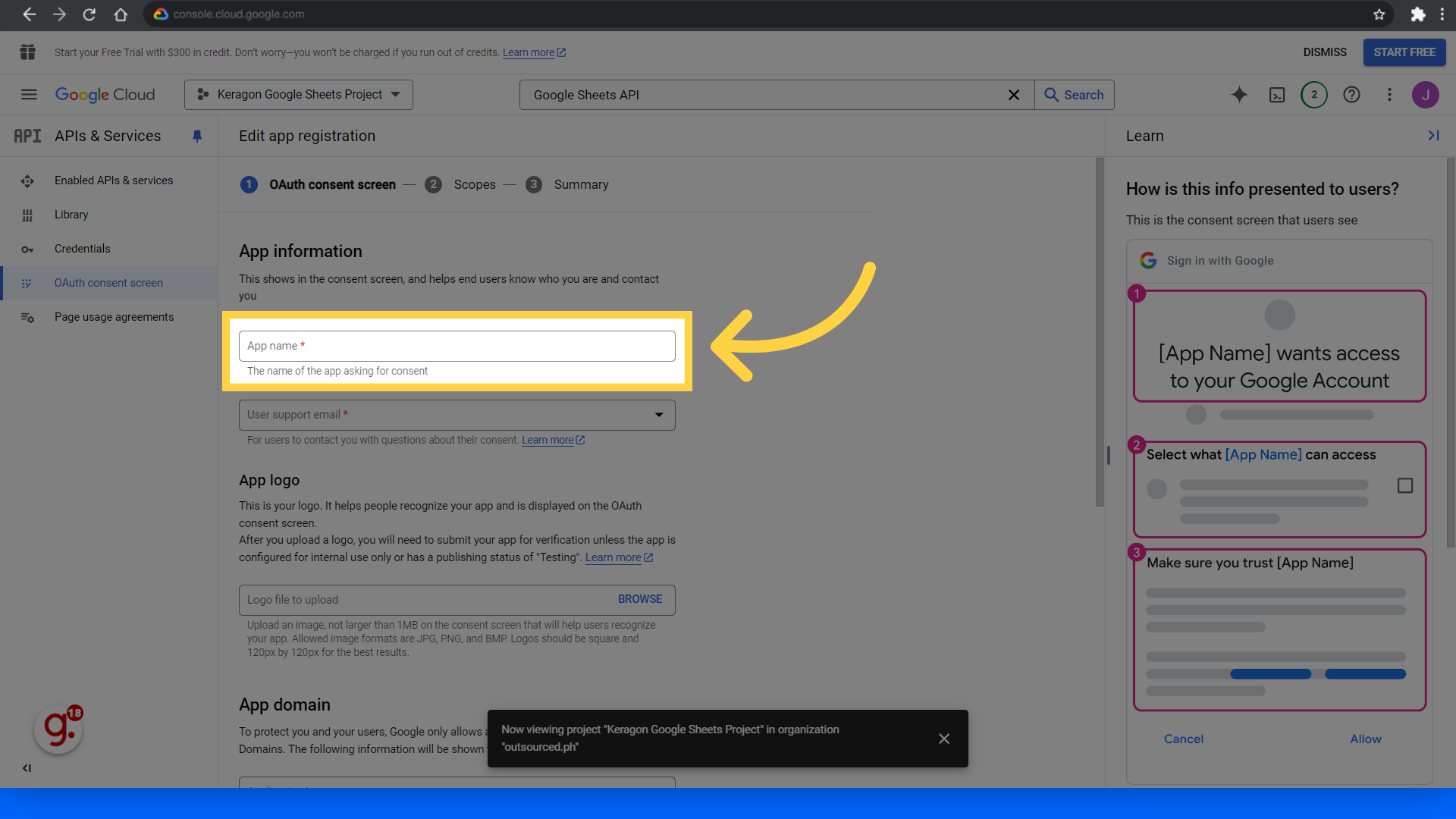This screenshot has width=1456, height=819.
Task: Collapse the left navigation sidebar
Action: click(27, 768)
